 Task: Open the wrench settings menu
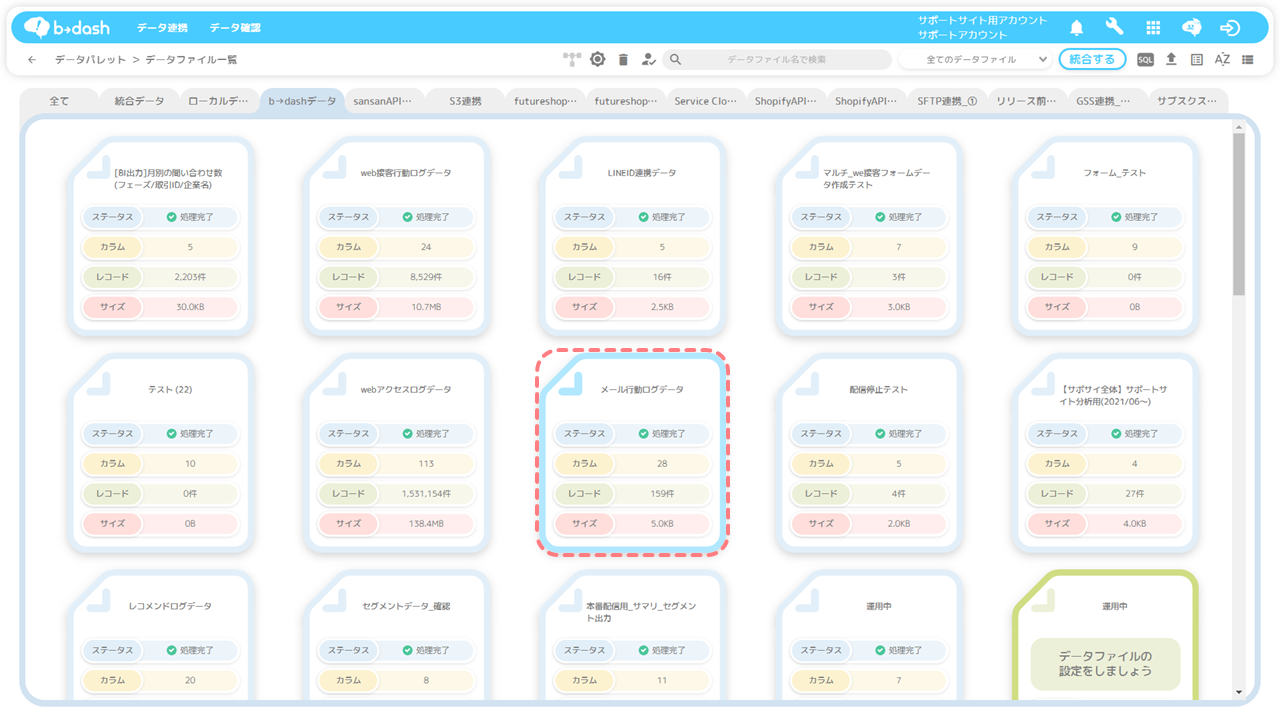pos(1114,27)
